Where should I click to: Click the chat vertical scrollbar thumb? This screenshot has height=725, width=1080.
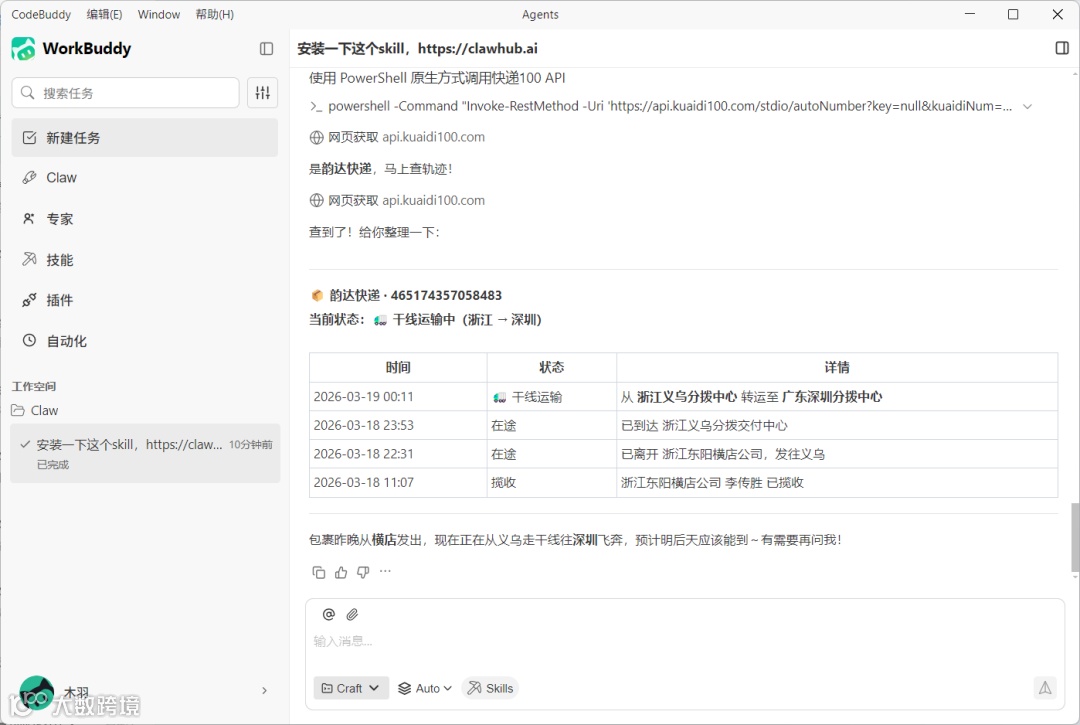tap(1074, 537)
